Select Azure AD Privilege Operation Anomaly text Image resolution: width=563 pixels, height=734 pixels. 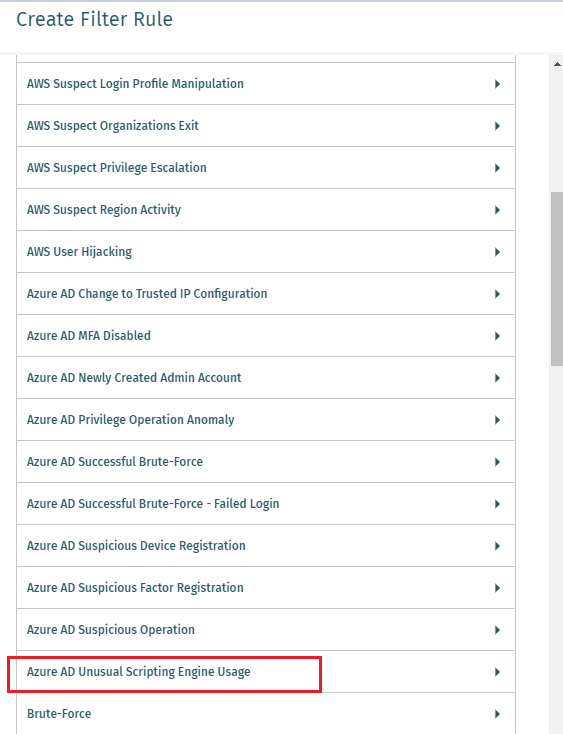click(x=131, y=420)
